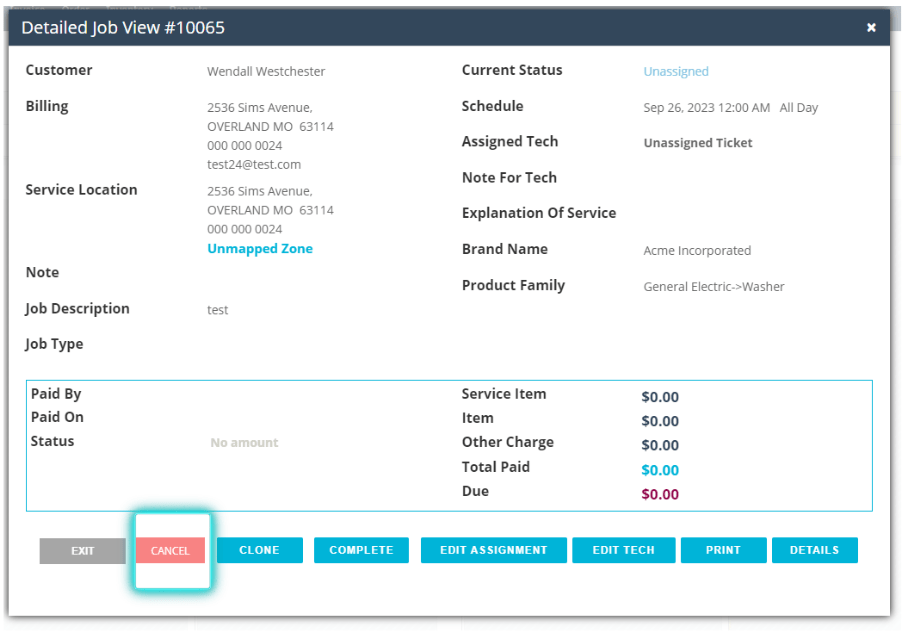902x632 pixels.
Task: Click the schedule date Sep 26, 2023 12:00 AM
Action: [706, 108]
